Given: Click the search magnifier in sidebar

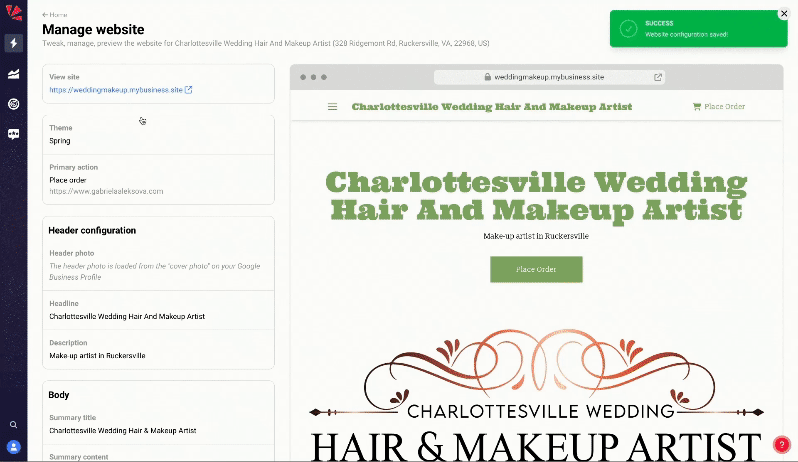Looking at the screenshot, I should click(13, 425).
